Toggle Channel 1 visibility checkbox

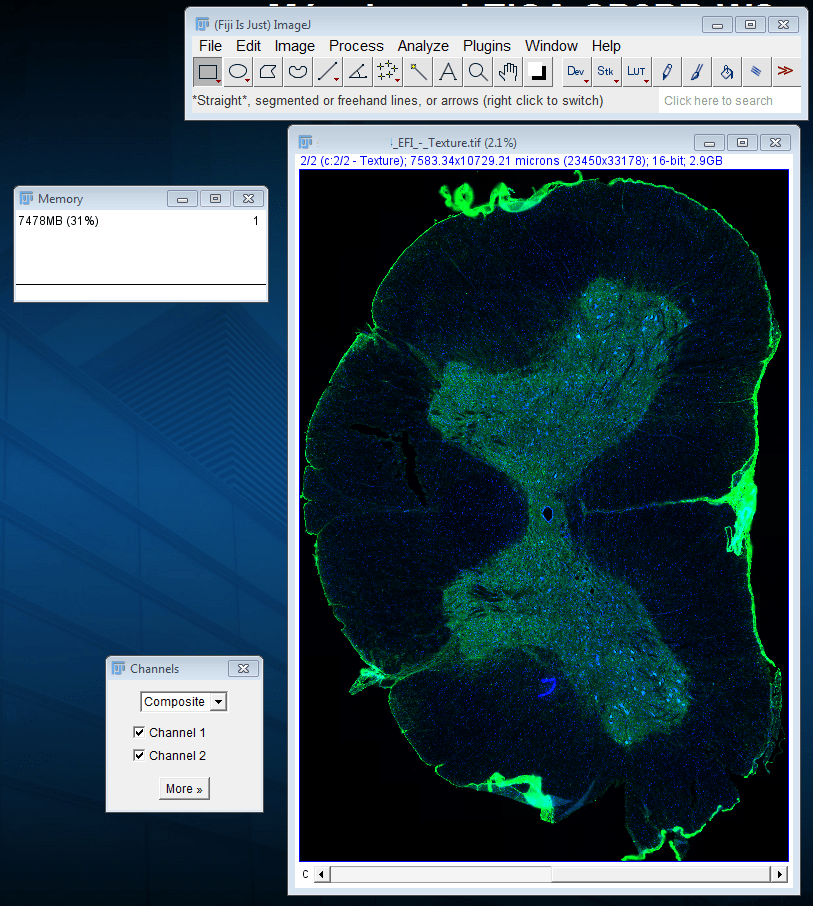pos(140,733)
